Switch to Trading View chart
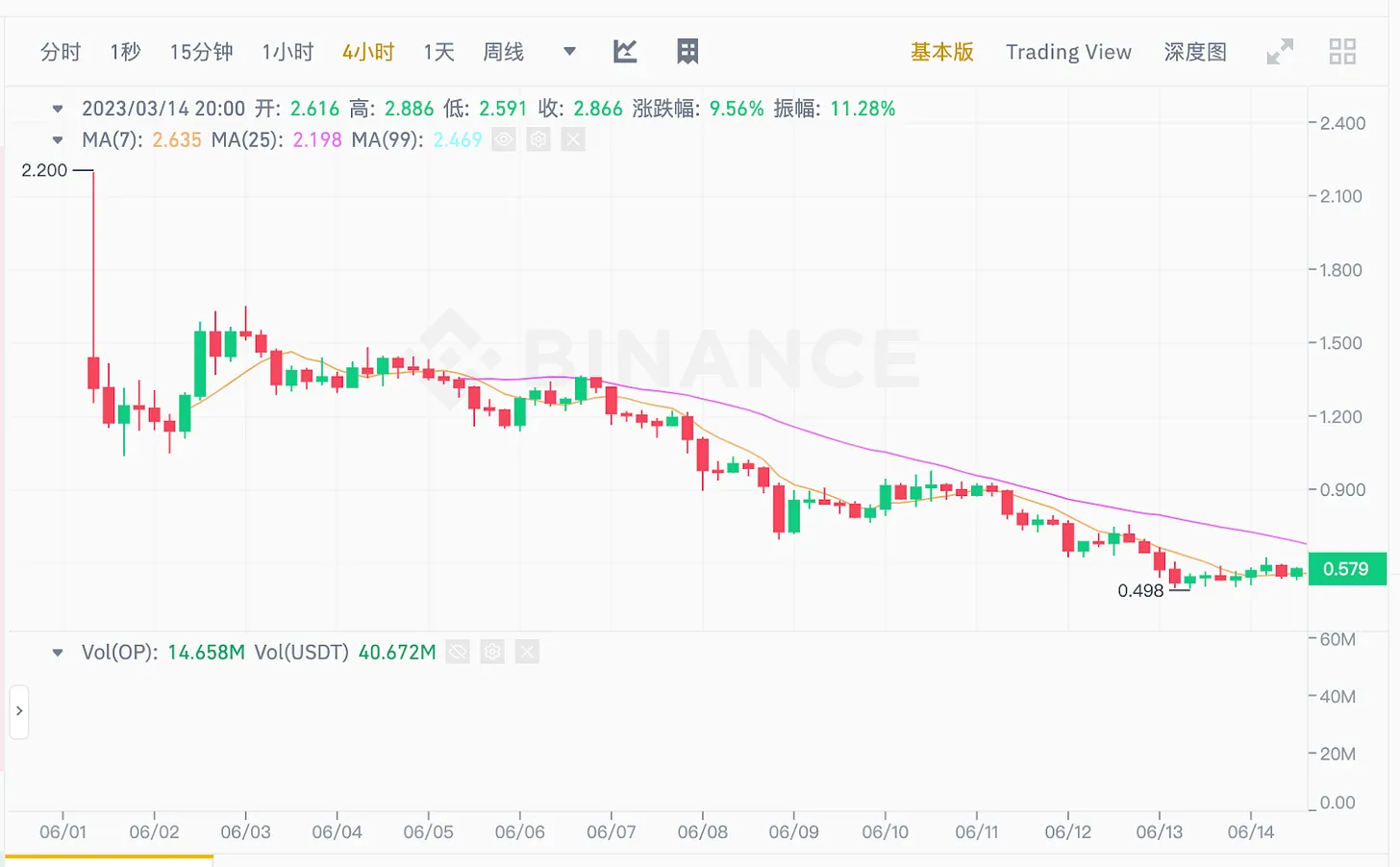 coord(1068,52)
